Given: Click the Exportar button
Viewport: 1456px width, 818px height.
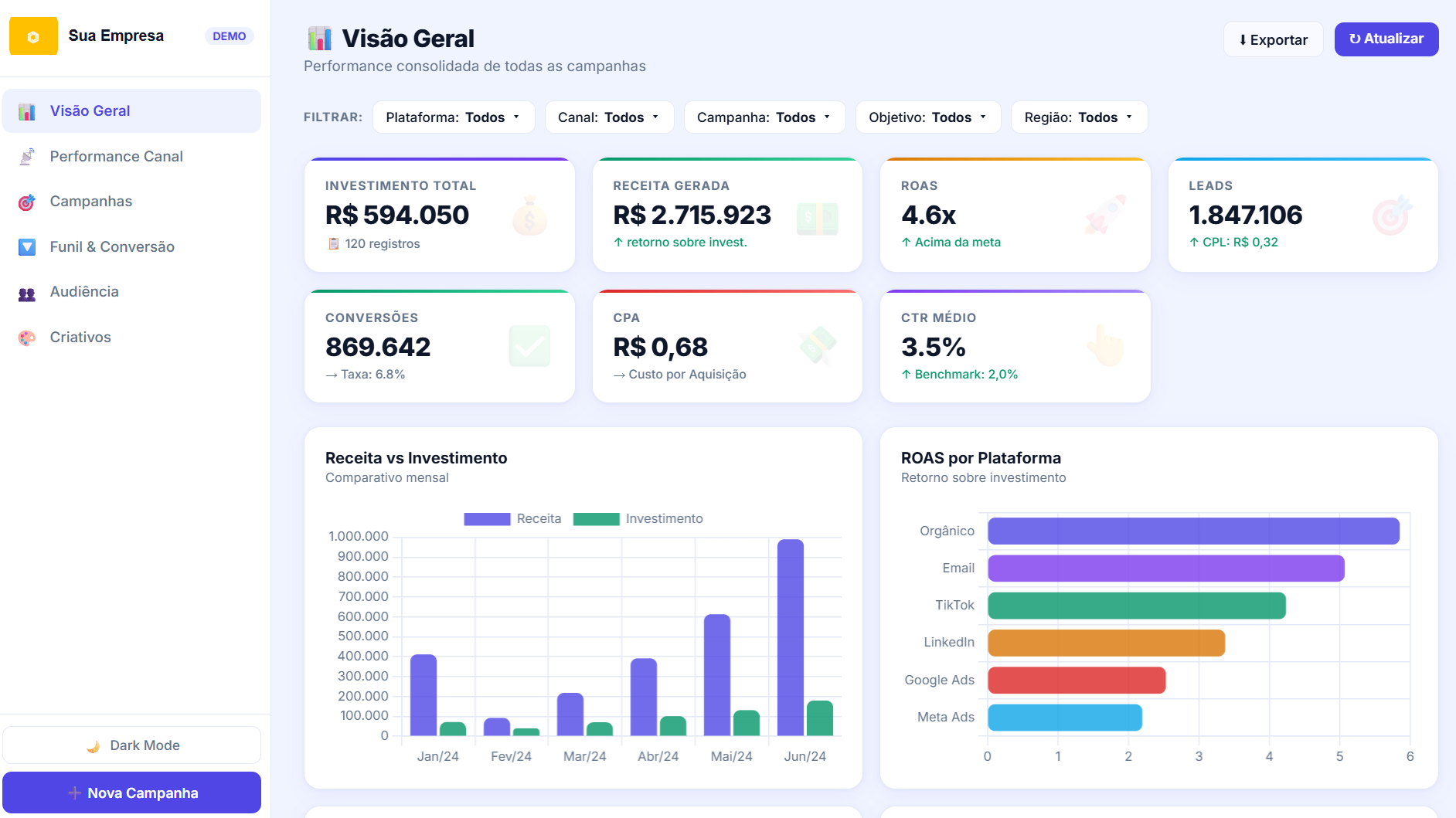Looking at the screenshot, I should click(1273, 39).
